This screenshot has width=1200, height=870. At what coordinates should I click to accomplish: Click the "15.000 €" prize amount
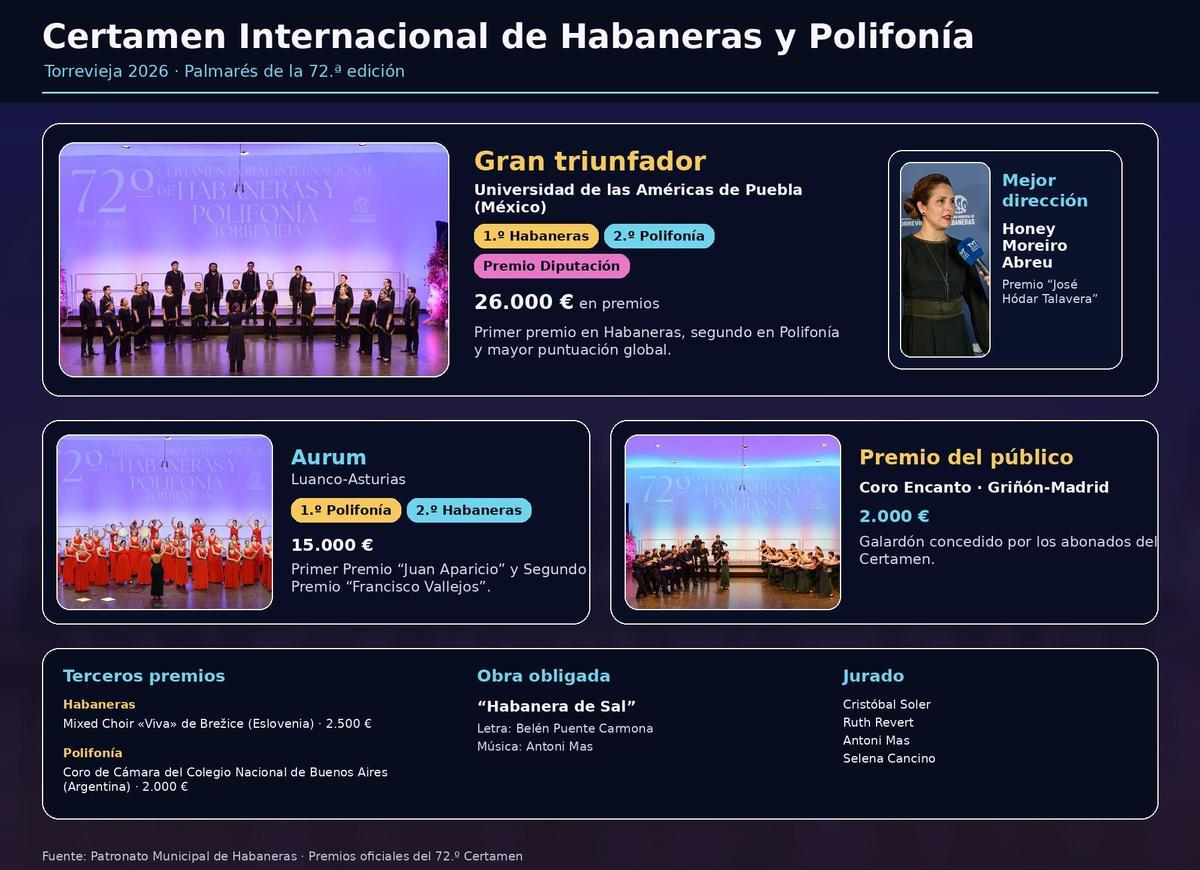[x=332, y=545]
